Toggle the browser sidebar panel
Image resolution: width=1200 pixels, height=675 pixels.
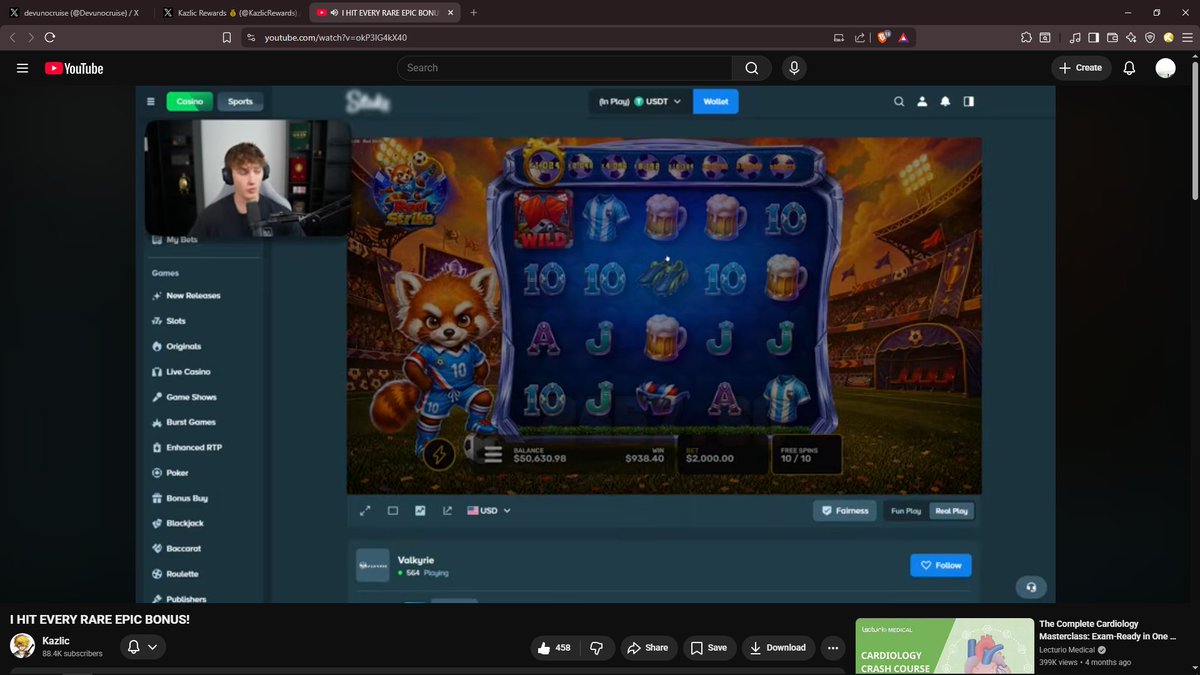1093,37
